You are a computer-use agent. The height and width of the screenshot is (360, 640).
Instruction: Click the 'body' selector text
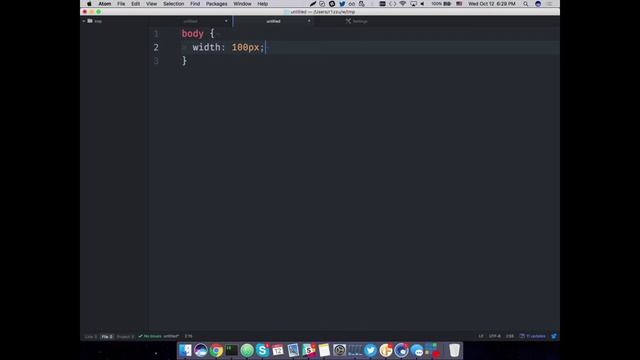(193, 33)
